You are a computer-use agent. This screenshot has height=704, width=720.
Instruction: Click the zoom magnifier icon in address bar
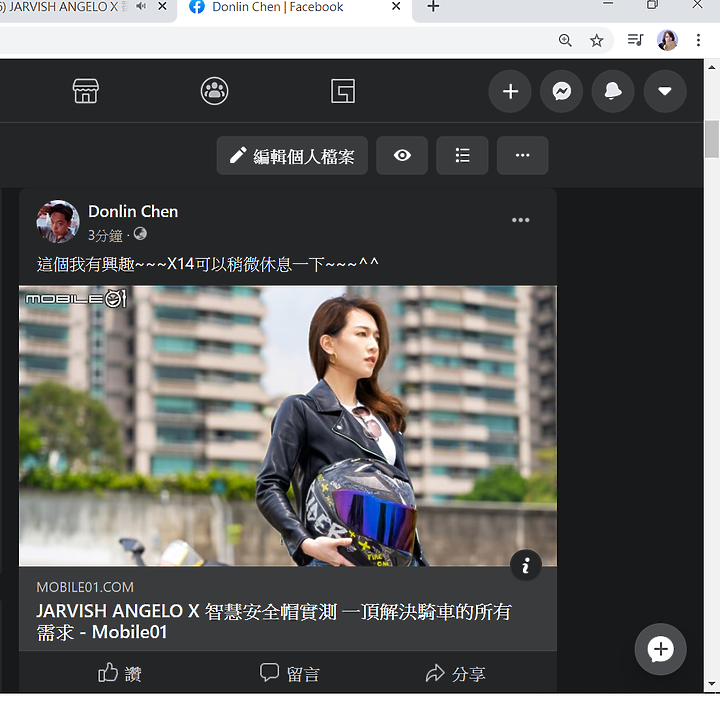pyautogui.click(x=565, y=40)
